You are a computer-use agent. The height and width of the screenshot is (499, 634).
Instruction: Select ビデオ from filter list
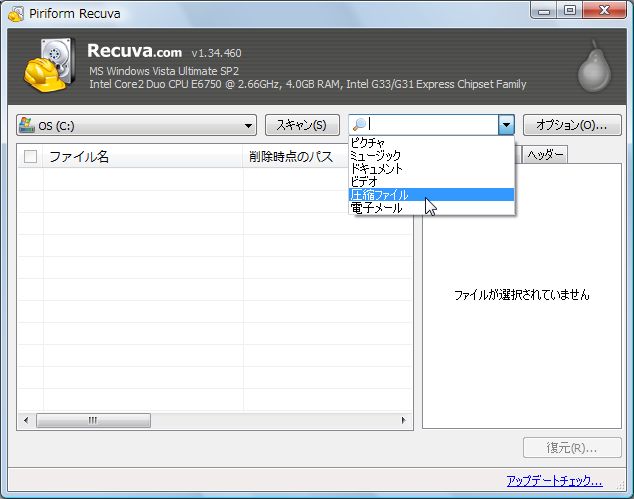(431, 182)
